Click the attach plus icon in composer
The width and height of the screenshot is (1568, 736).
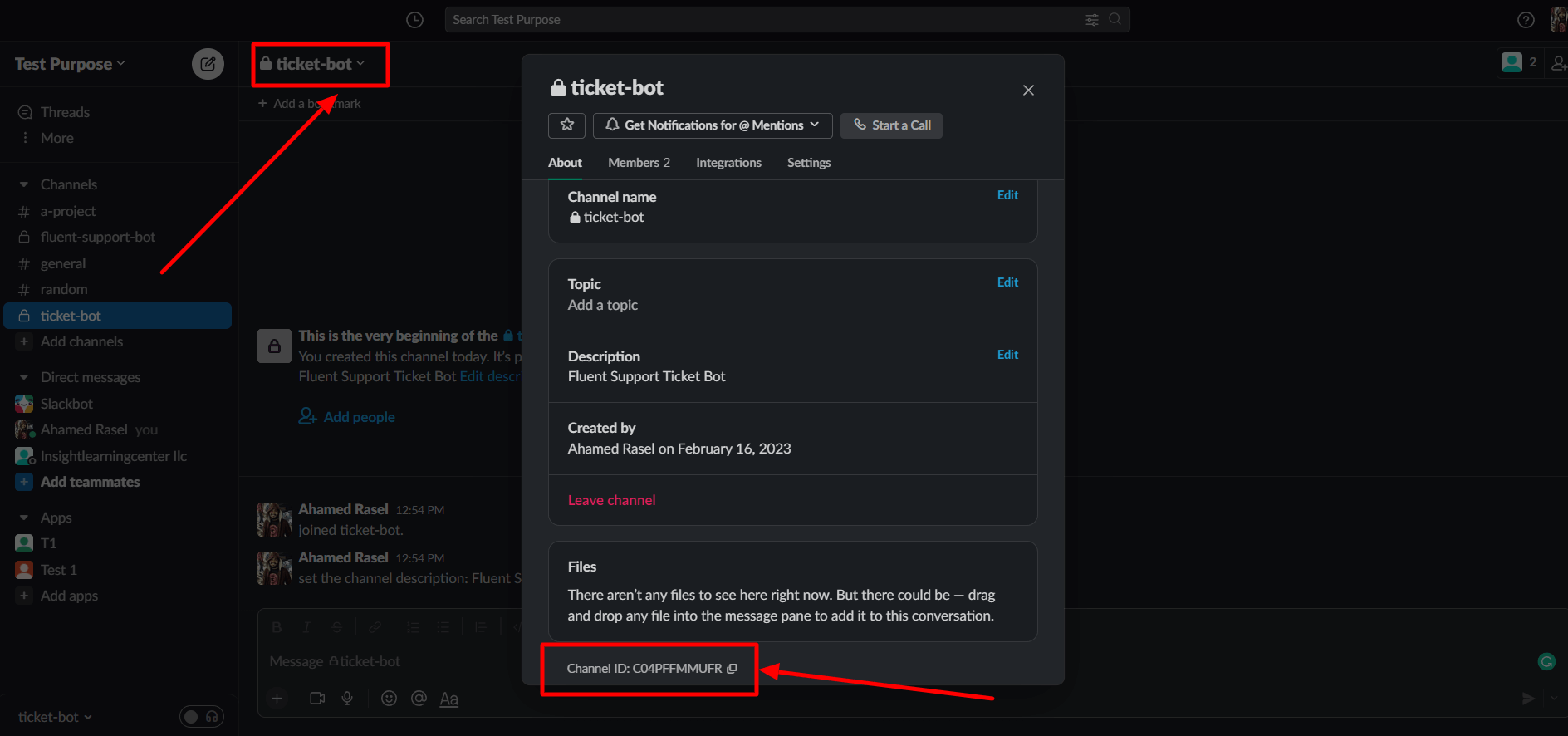pyautogui.click(x=277, y=699)
